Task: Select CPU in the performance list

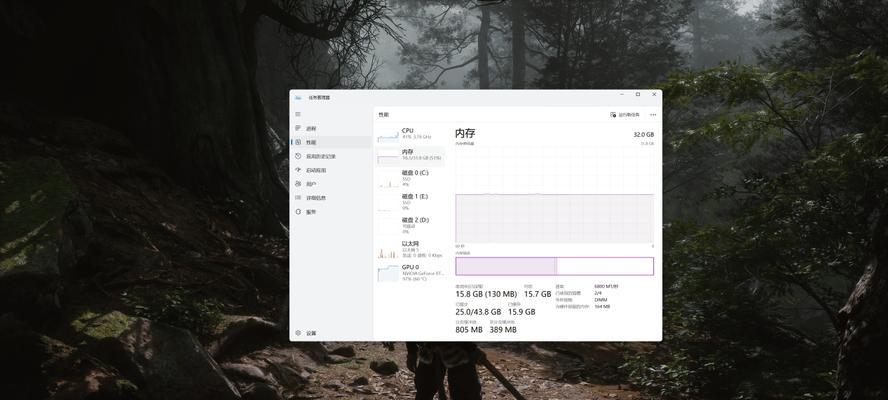Action: point(410,134)
